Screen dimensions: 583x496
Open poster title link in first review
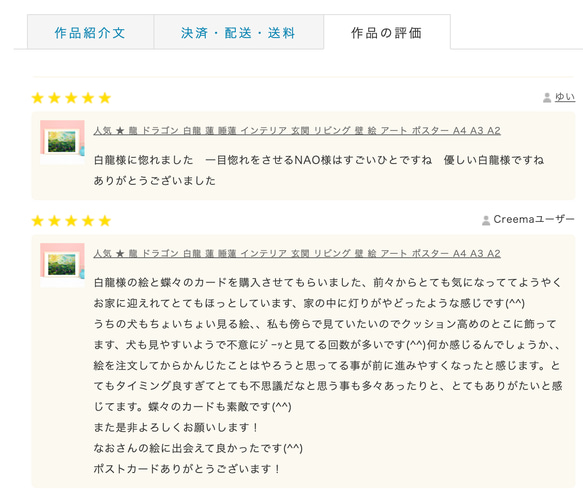(297, 131)
